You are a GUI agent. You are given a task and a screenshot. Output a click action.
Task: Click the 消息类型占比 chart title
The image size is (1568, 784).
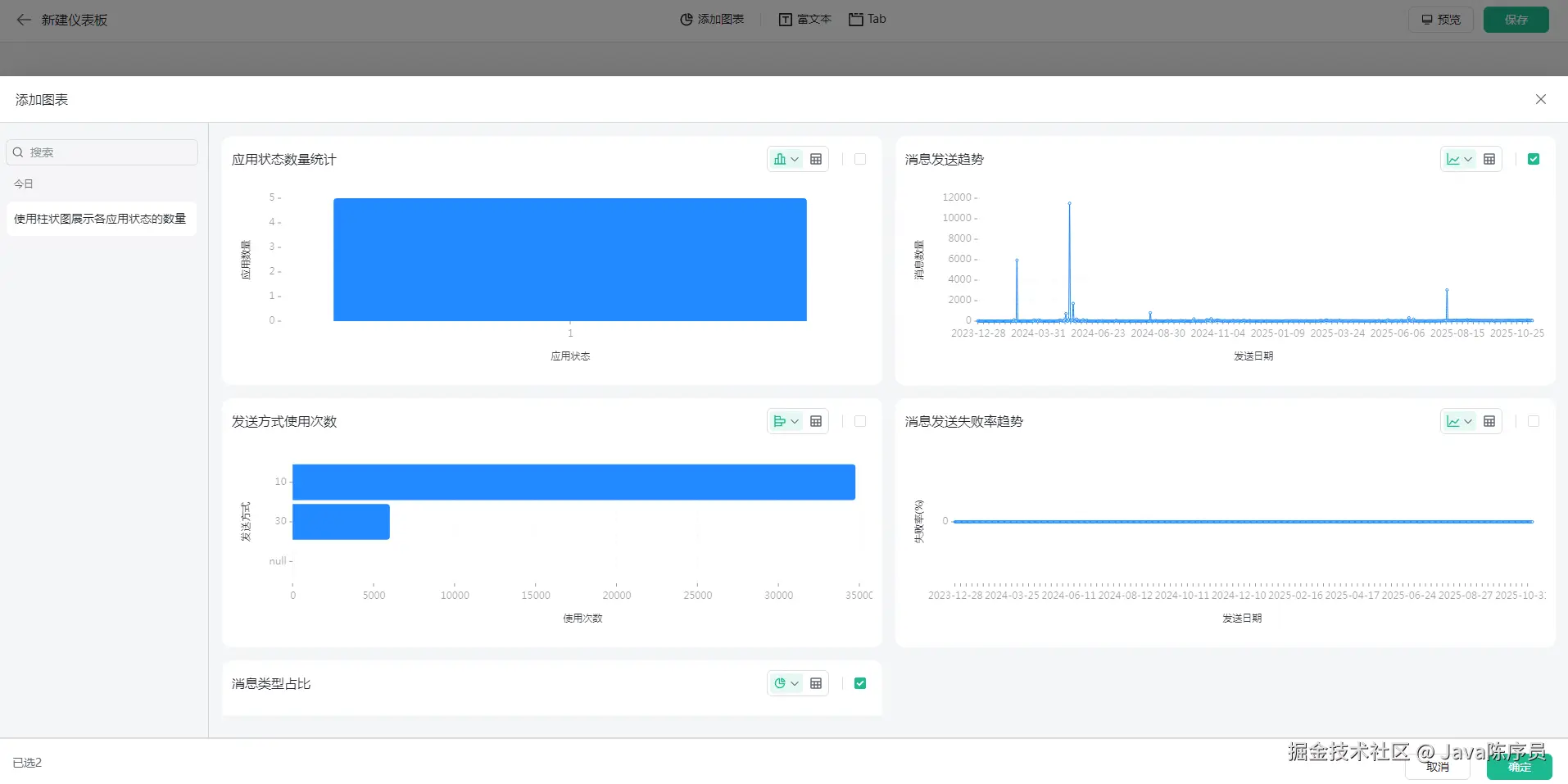click(271, 684)
